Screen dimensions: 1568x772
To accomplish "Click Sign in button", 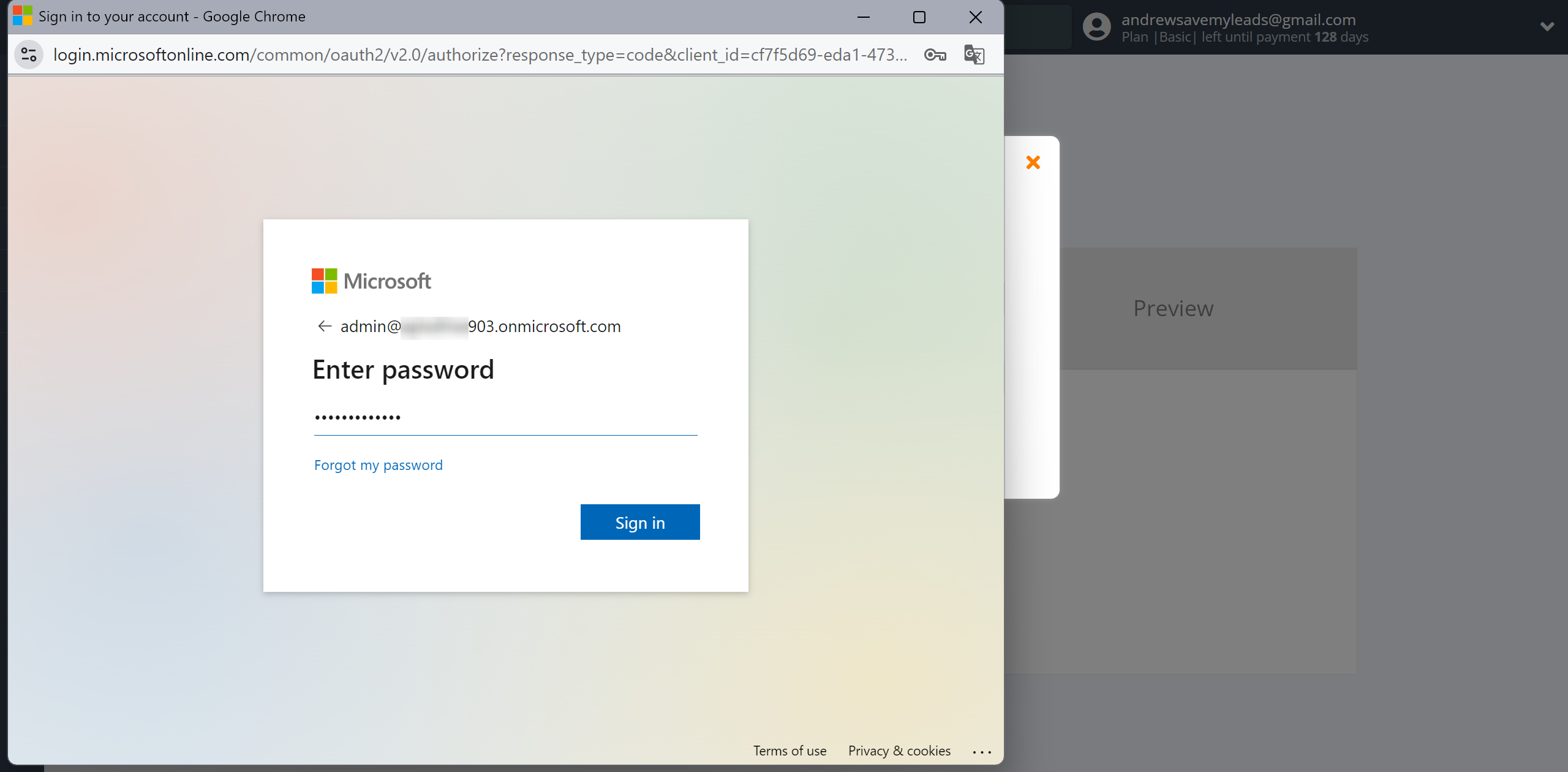I will point(639,521).
